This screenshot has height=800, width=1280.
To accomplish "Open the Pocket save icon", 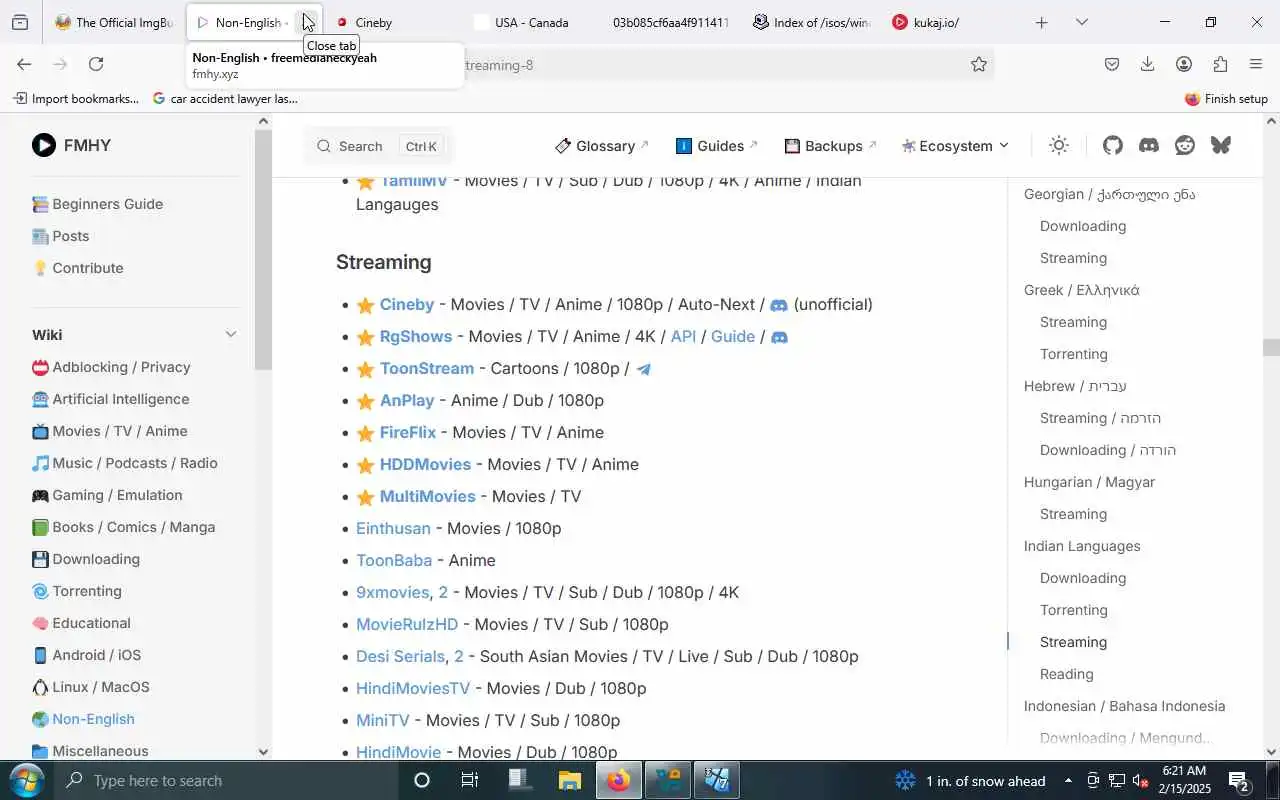I will pyautogui.click(x=1112, y=64).
